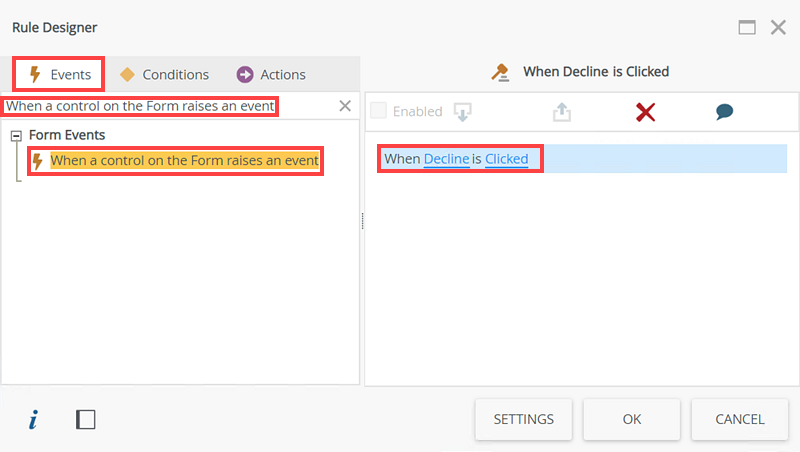Click the move-up arrow toolbar icon
The image size is (800, 452).
tap(562, 112)
